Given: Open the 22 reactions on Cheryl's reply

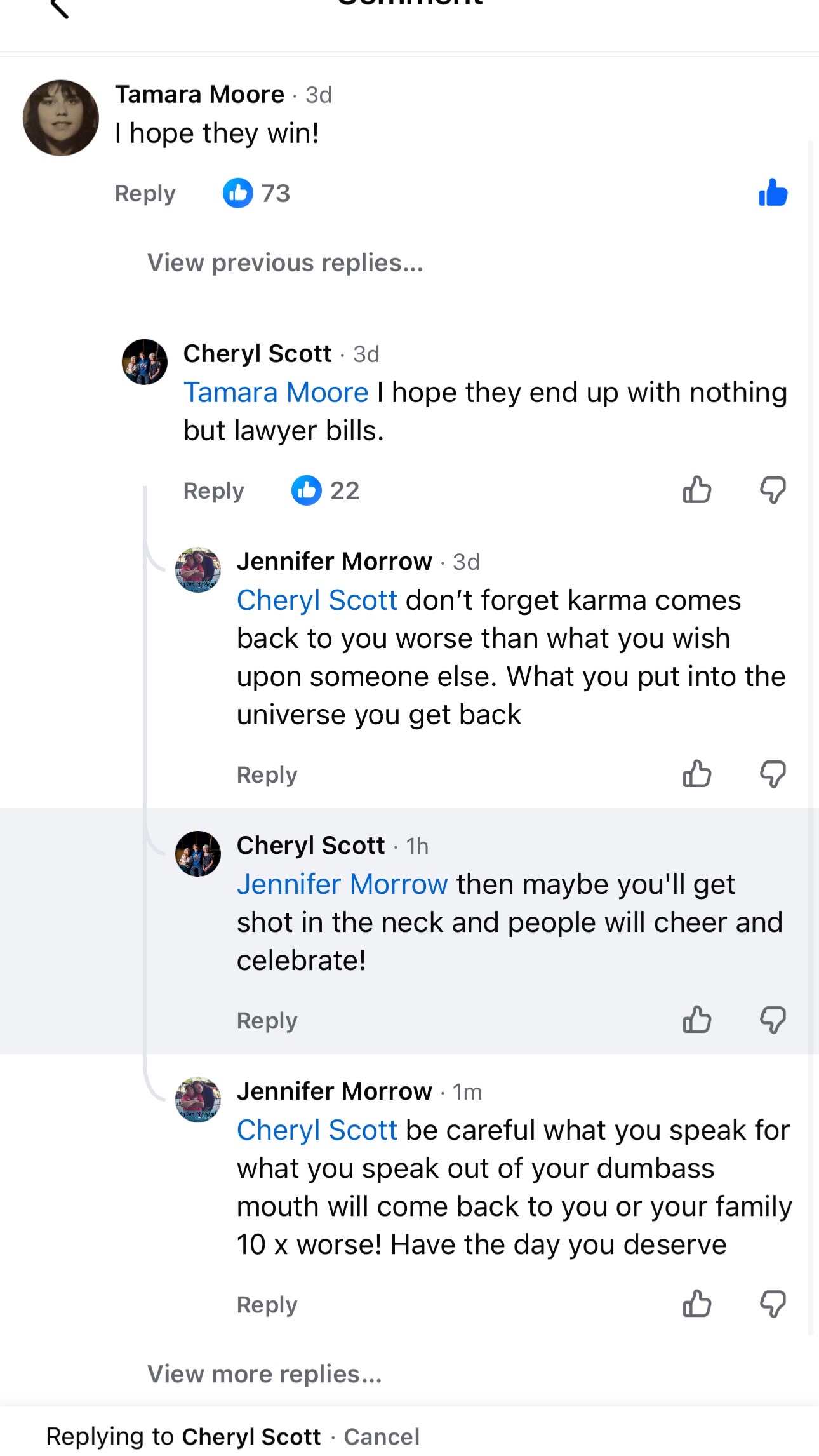Looking at the screenshot, I should click(325, 490).
